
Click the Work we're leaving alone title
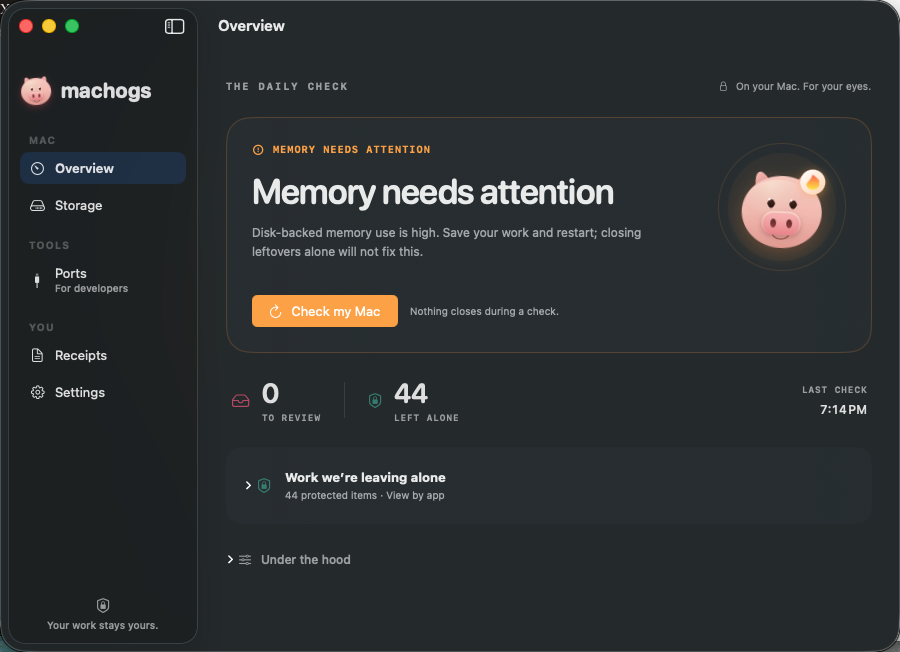[x=365, y=478]
